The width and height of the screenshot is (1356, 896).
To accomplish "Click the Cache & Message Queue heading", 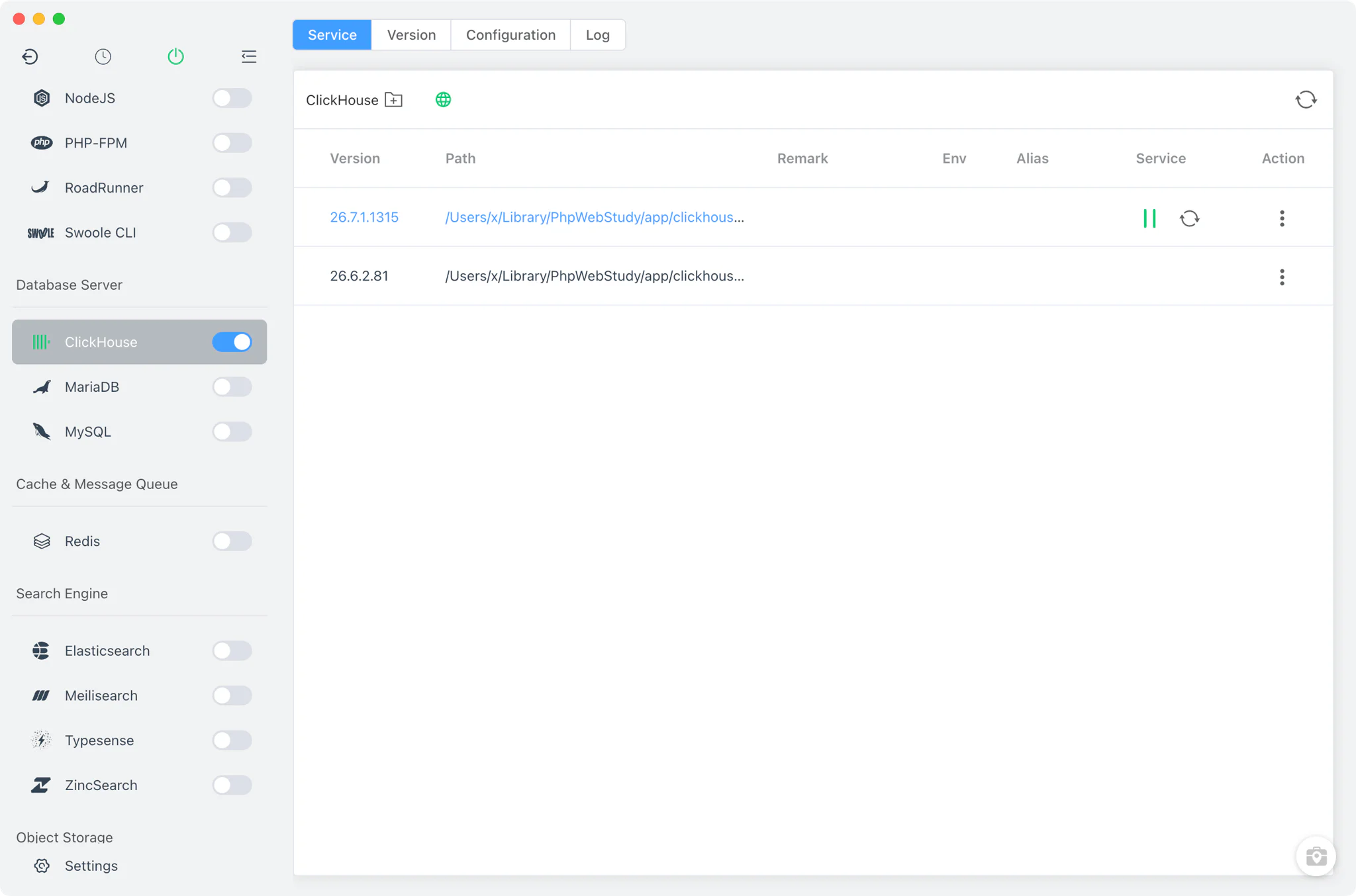I will tap(97, 484).
